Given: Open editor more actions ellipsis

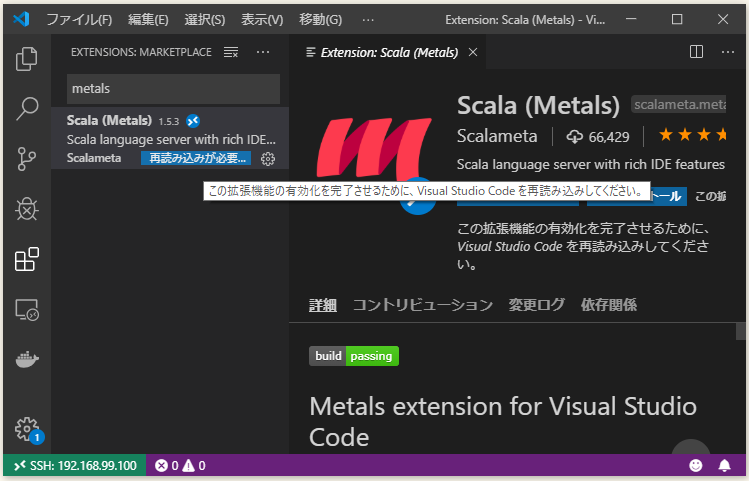Looking at the screenshot, I should click(728, 52).
